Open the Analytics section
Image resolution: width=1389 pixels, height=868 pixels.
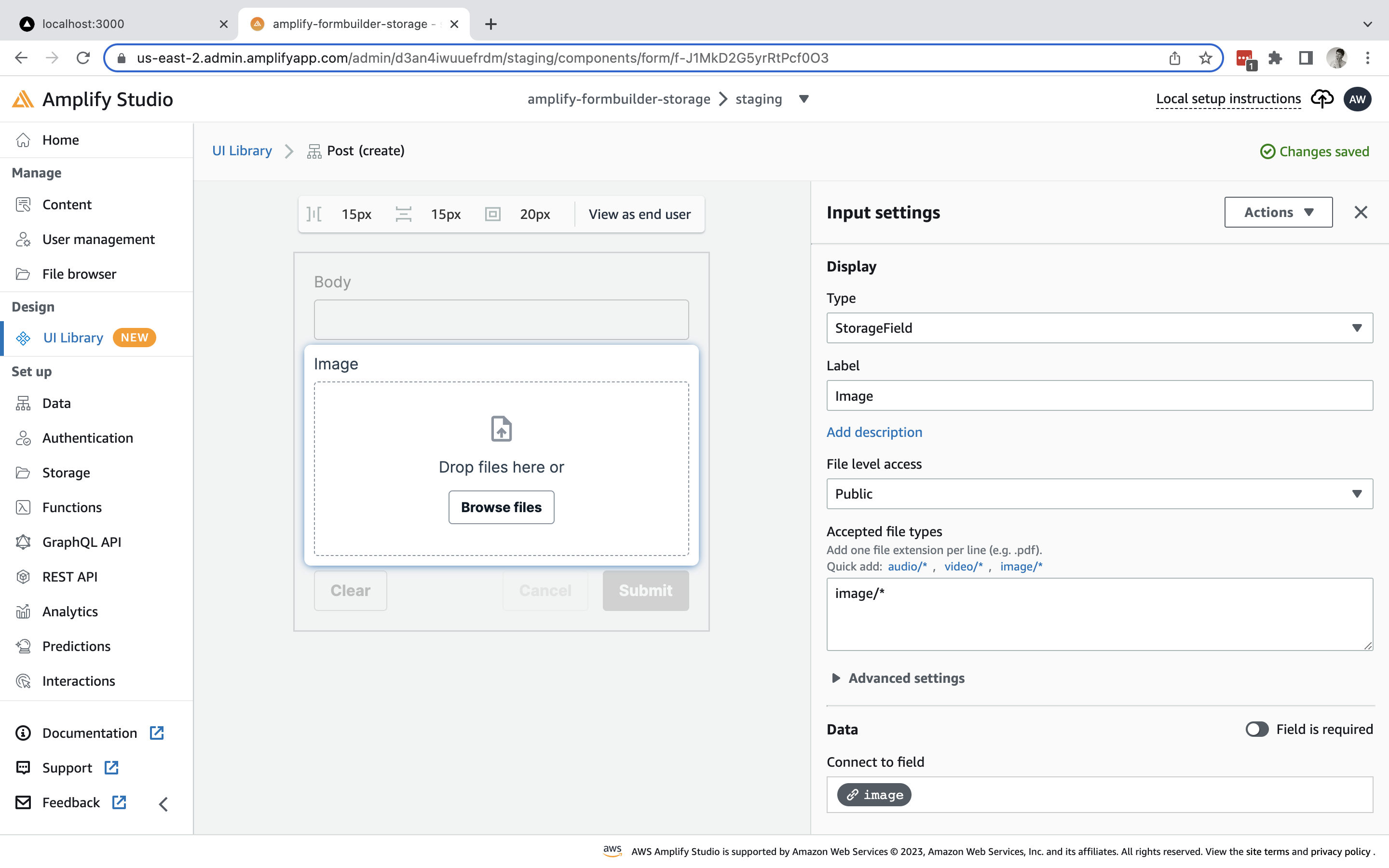(70, 611)
